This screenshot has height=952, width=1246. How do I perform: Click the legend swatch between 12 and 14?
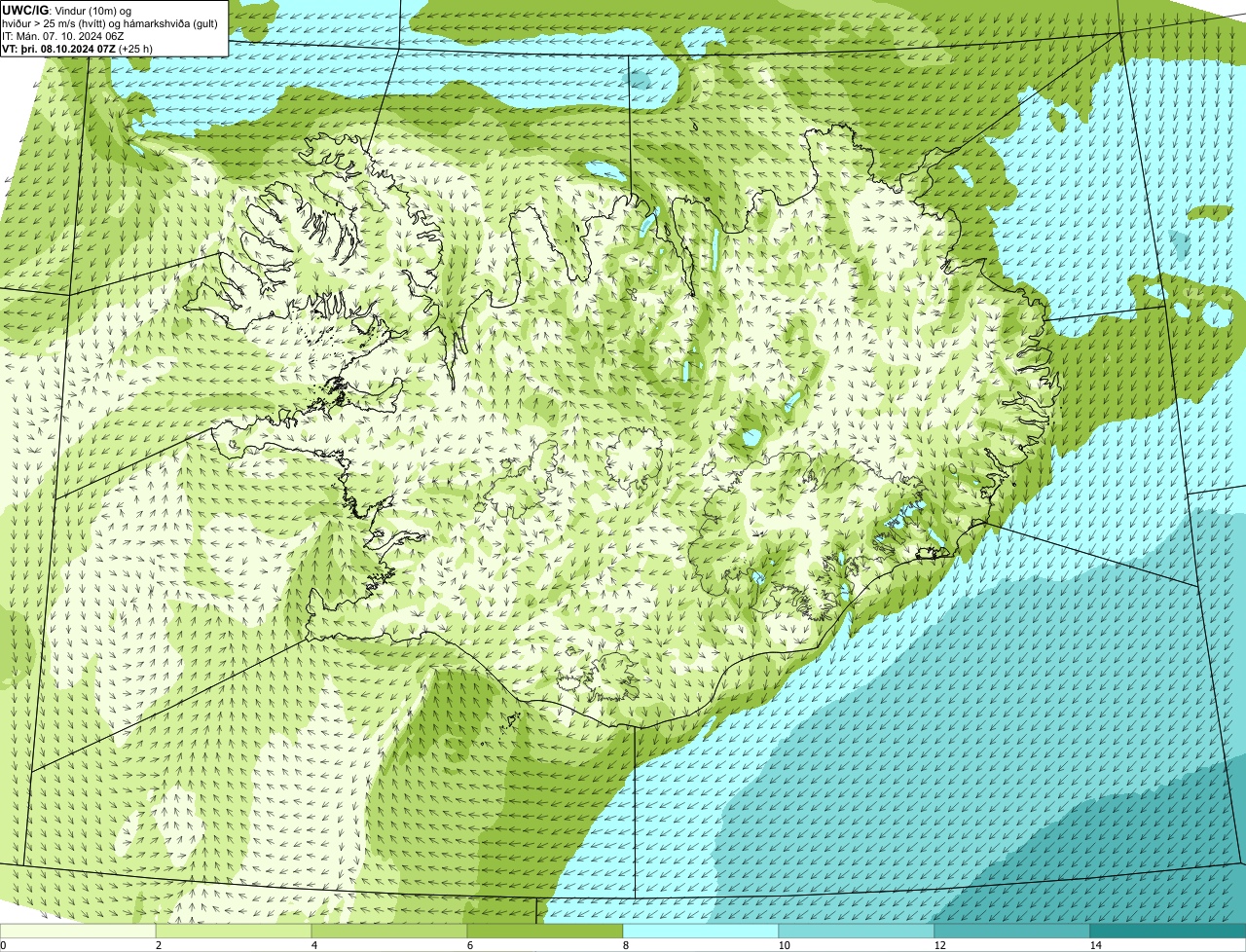pyautogui.click(x=1012, y=931)
